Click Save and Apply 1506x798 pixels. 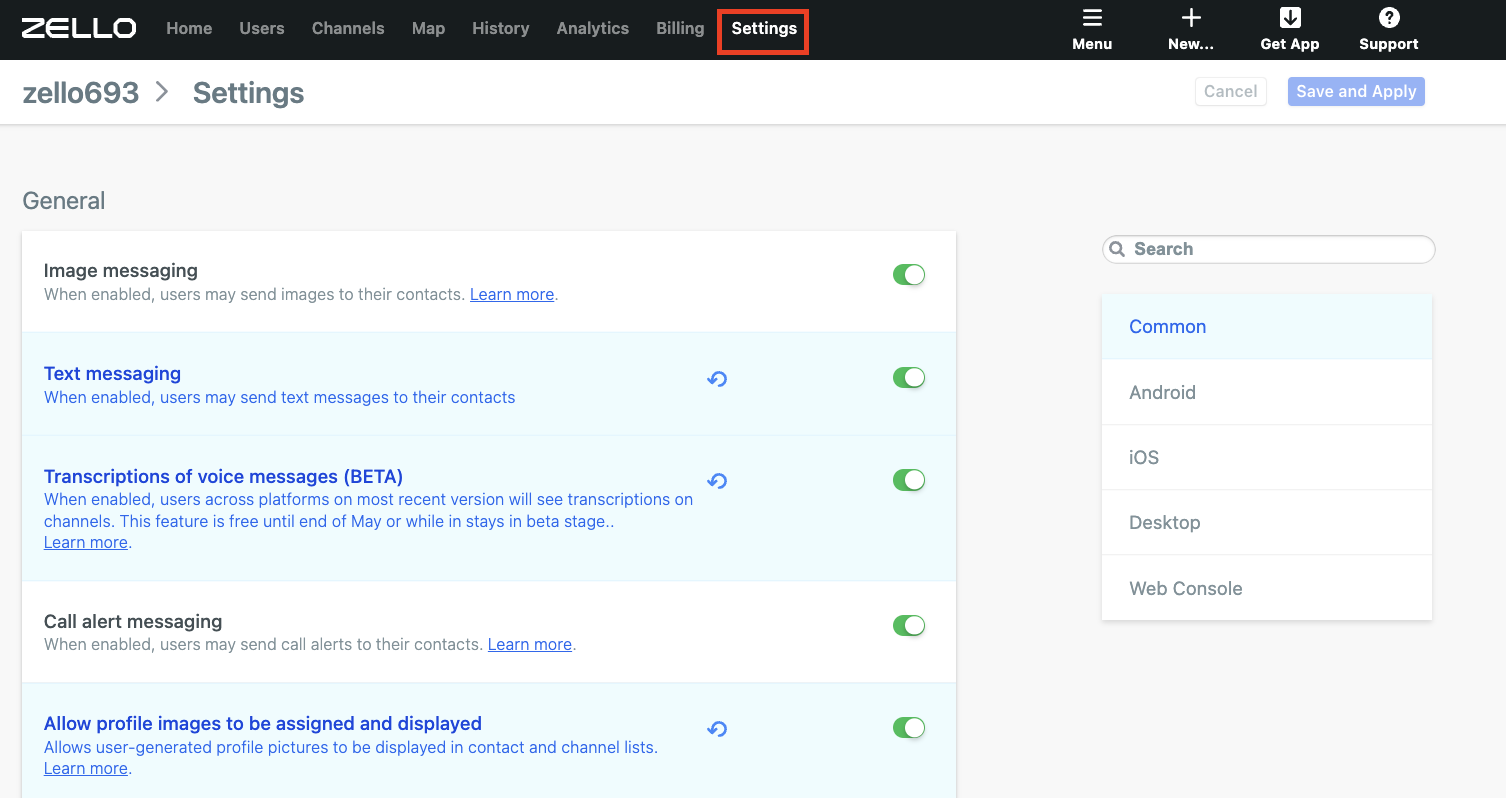tap(1356, 91)
